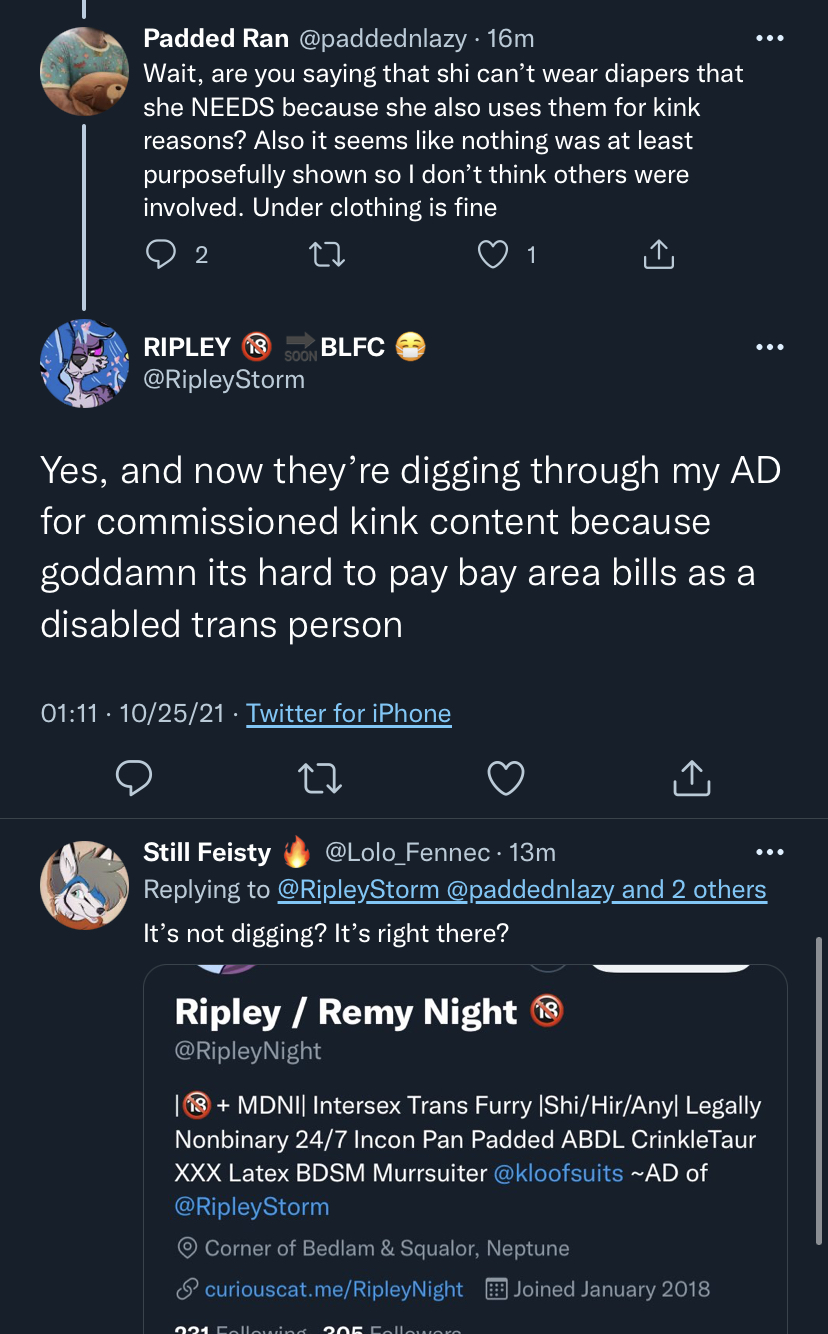Like RIPLEY's main tweet
Viewport: 828px width, 1334px height.
506,777
